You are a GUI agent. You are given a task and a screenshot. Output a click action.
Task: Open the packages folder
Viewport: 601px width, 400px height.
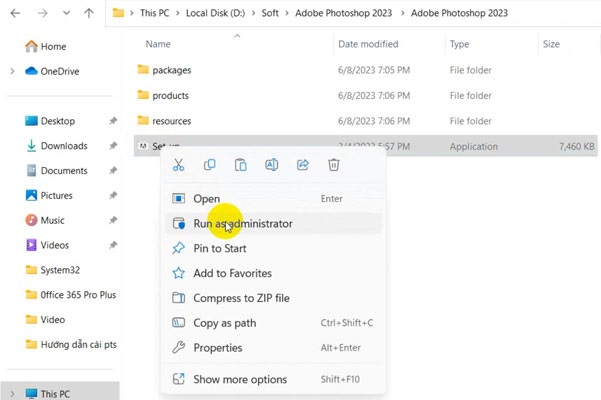coord(171,70)
